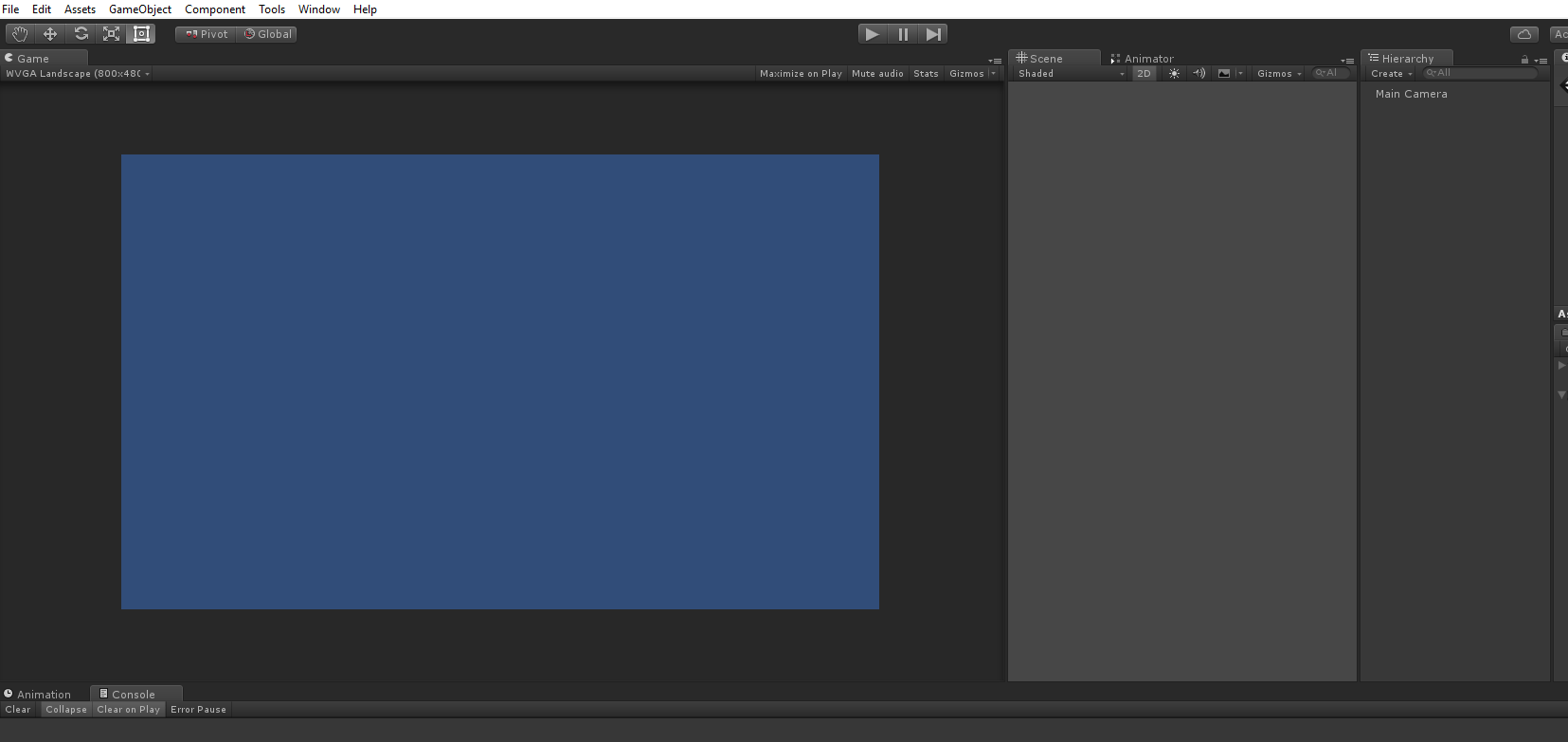Click Gizmos button in Game view

(966, 73)
